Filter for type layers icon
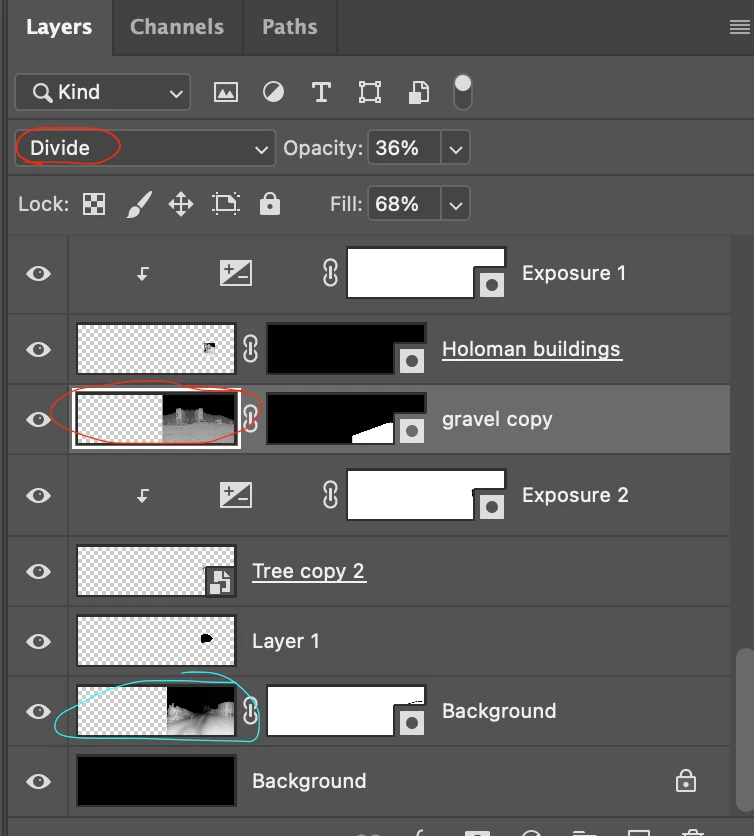Screen dimensions: 754x836 [321, 92]
